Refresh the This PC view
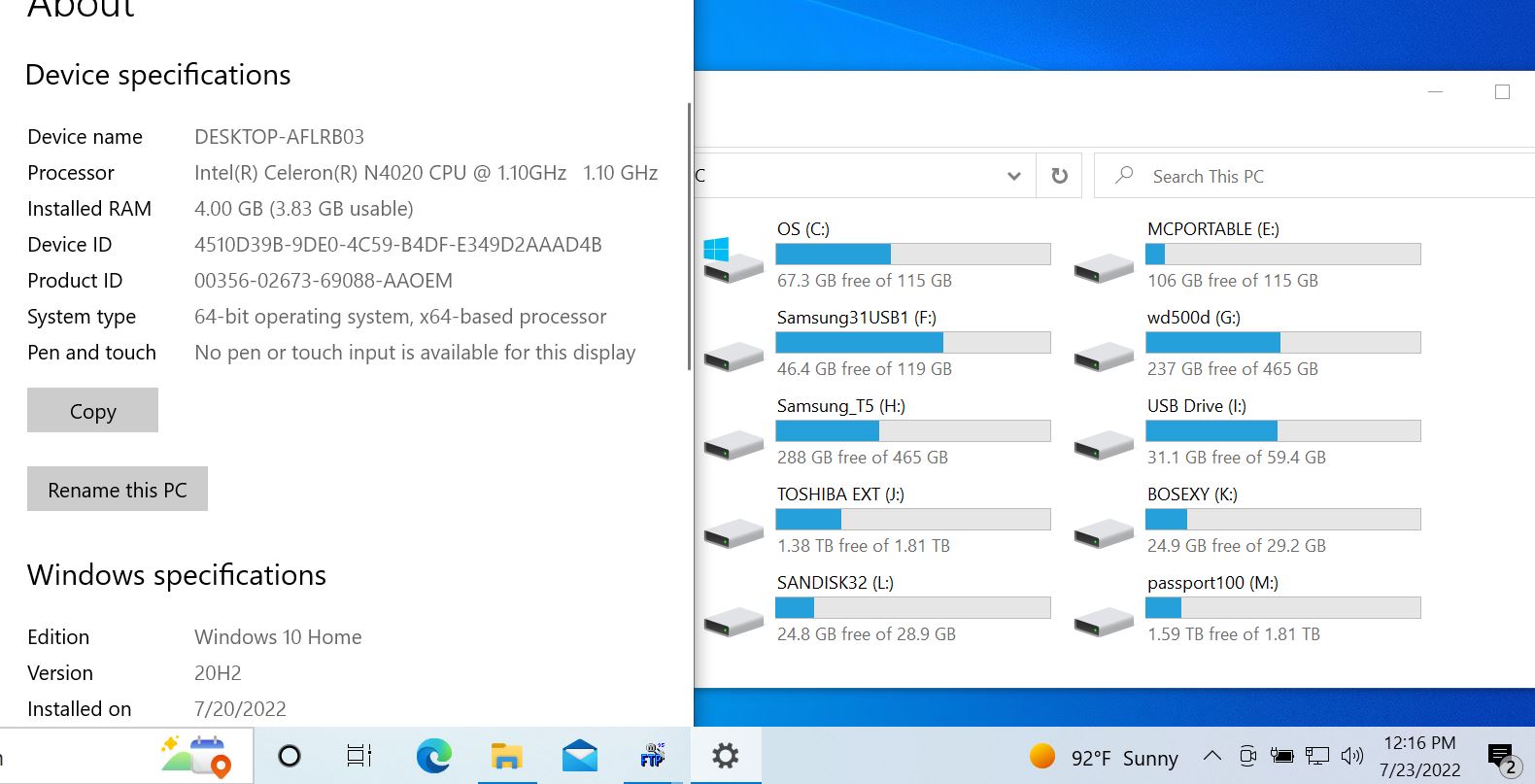Screen dimensions: 1535x784 coord(1059,176)
